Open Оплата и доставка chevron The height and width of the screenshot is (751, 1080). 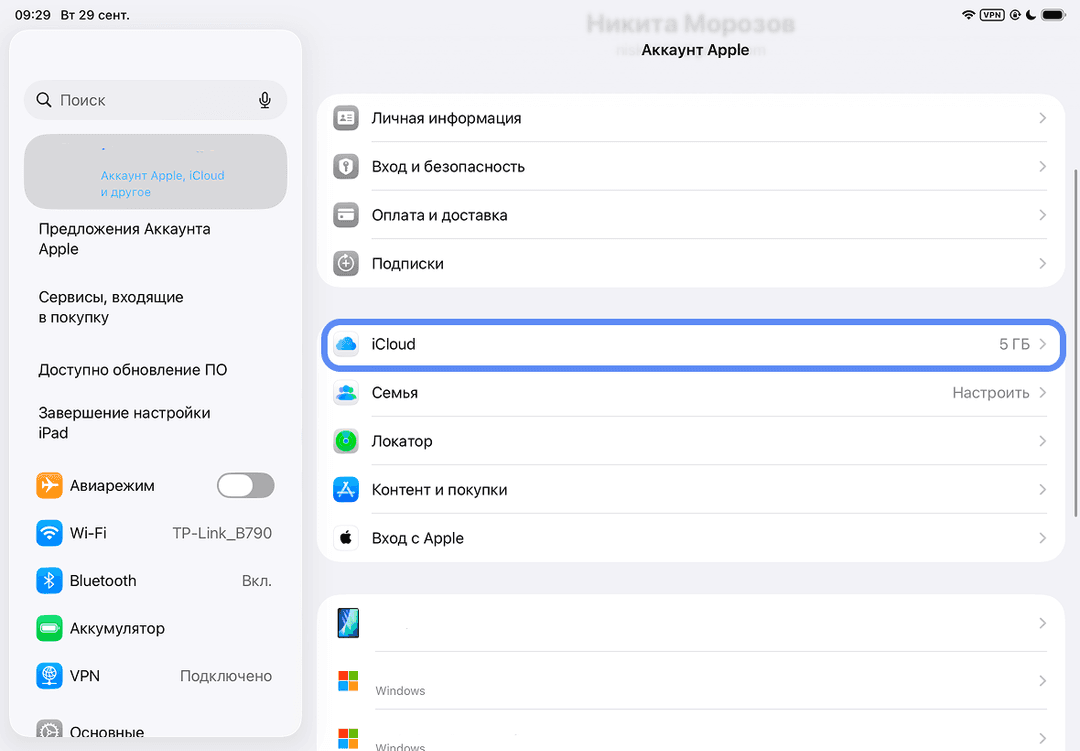pos(1042,215)
